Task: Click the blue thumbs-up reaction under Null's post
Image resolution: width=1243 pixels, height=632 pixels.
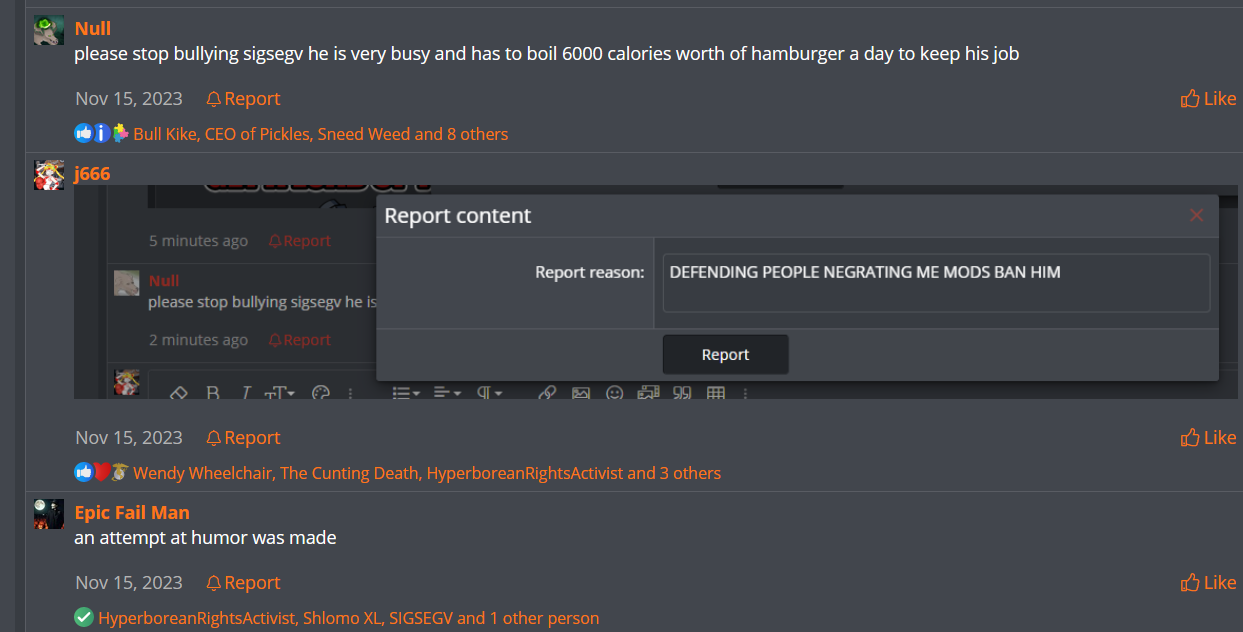Action: [x=83, y=133]
